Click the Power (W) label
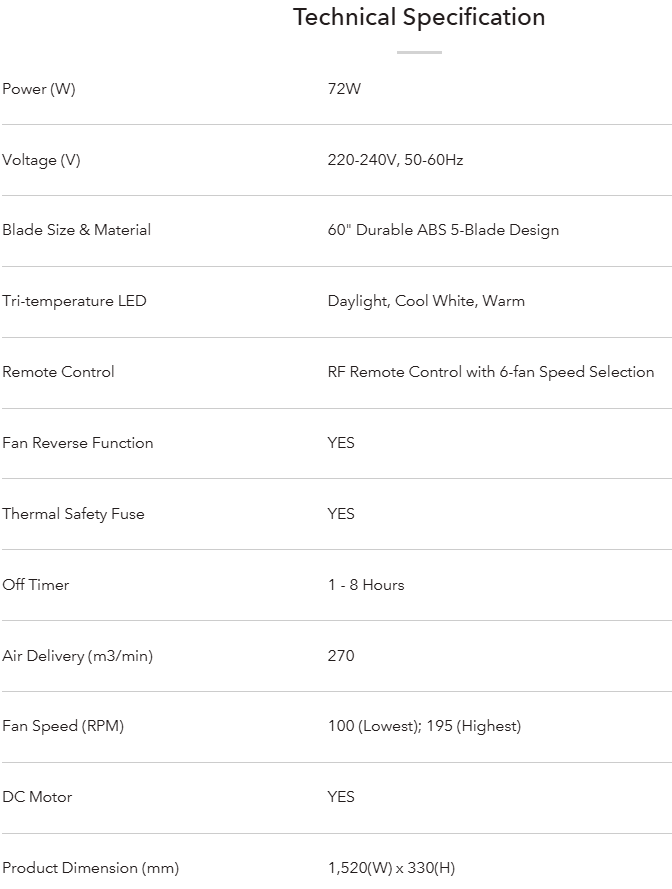The width and height of the screenshot is (672, 889). [x=39, y=89]
